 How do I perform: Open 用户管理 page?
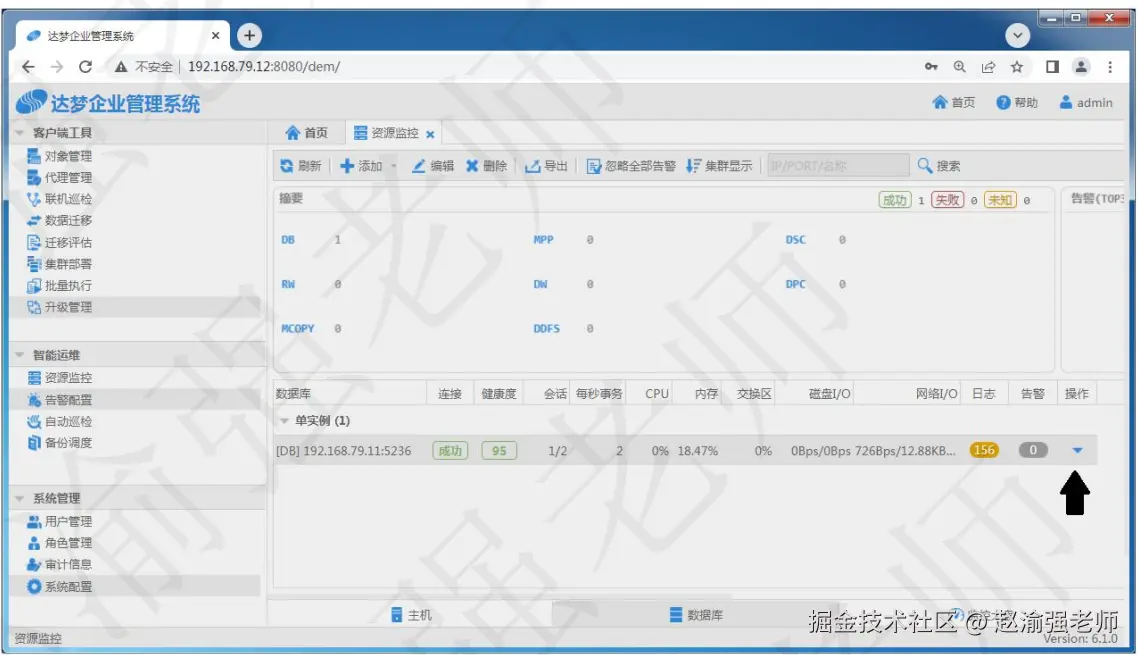click(60, 521)
